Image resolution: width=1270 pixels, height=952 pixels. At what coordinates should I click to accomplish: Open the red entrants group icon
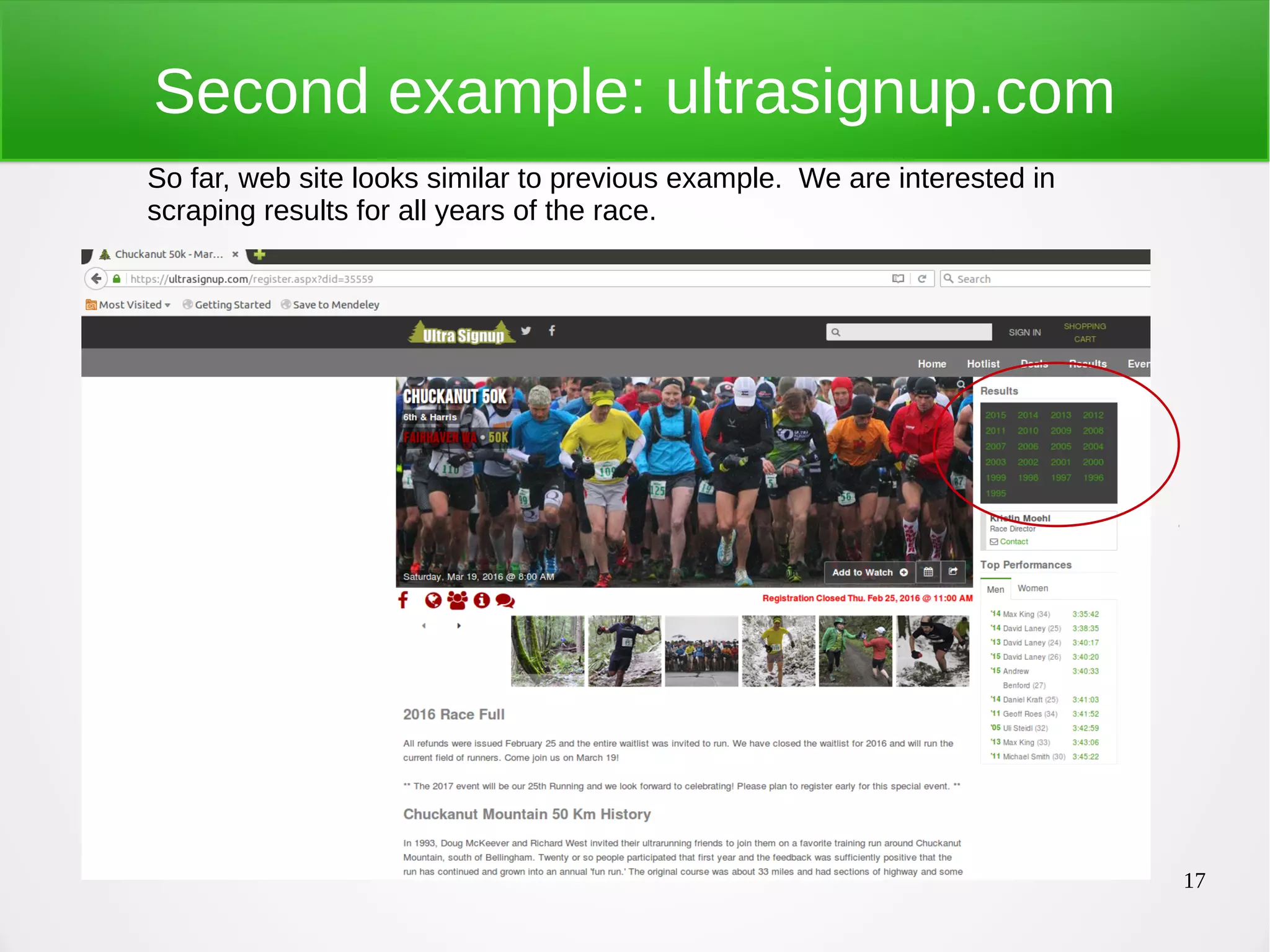[458, 600]
